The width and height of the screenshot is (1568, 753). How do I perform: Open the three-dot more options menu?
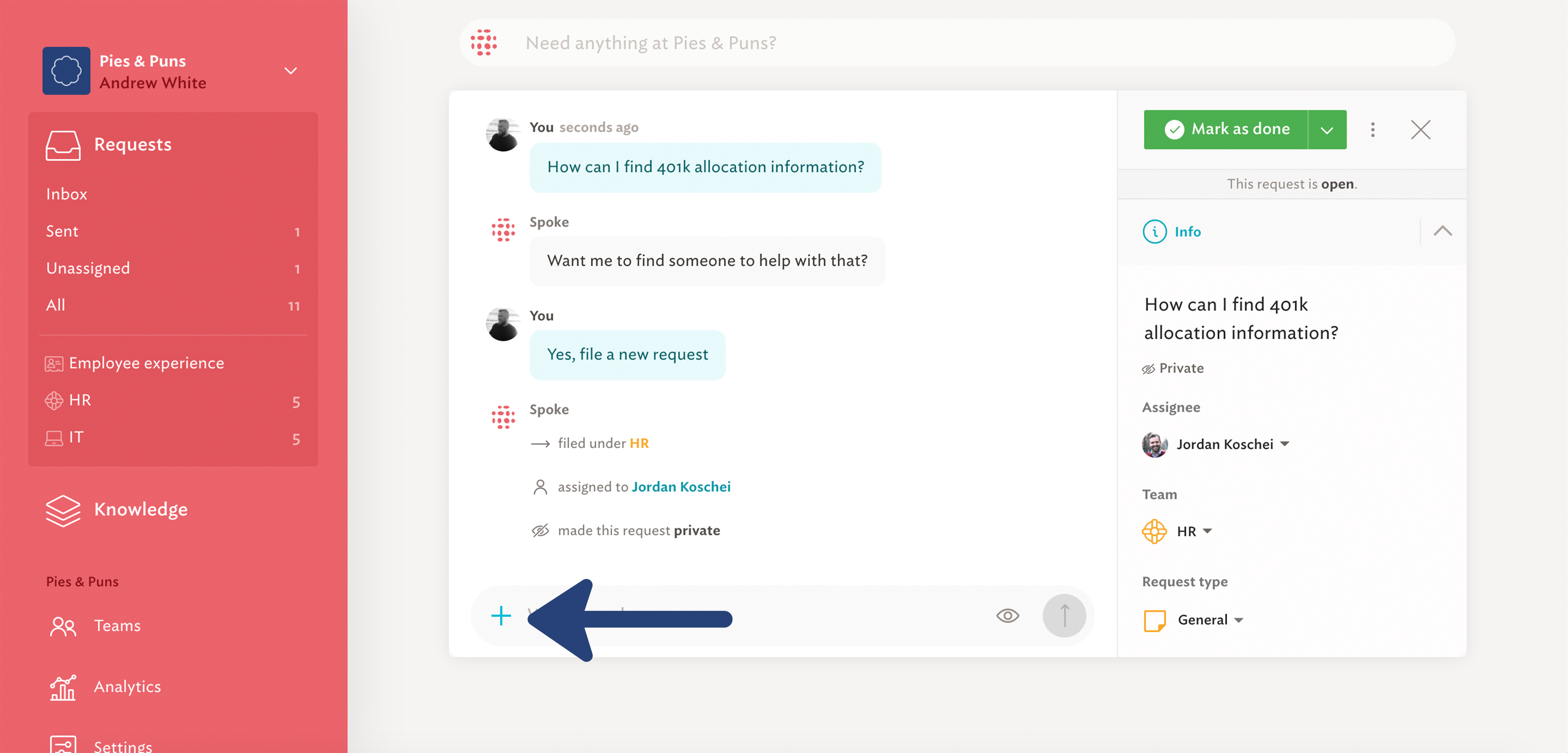pos(1373,130)
